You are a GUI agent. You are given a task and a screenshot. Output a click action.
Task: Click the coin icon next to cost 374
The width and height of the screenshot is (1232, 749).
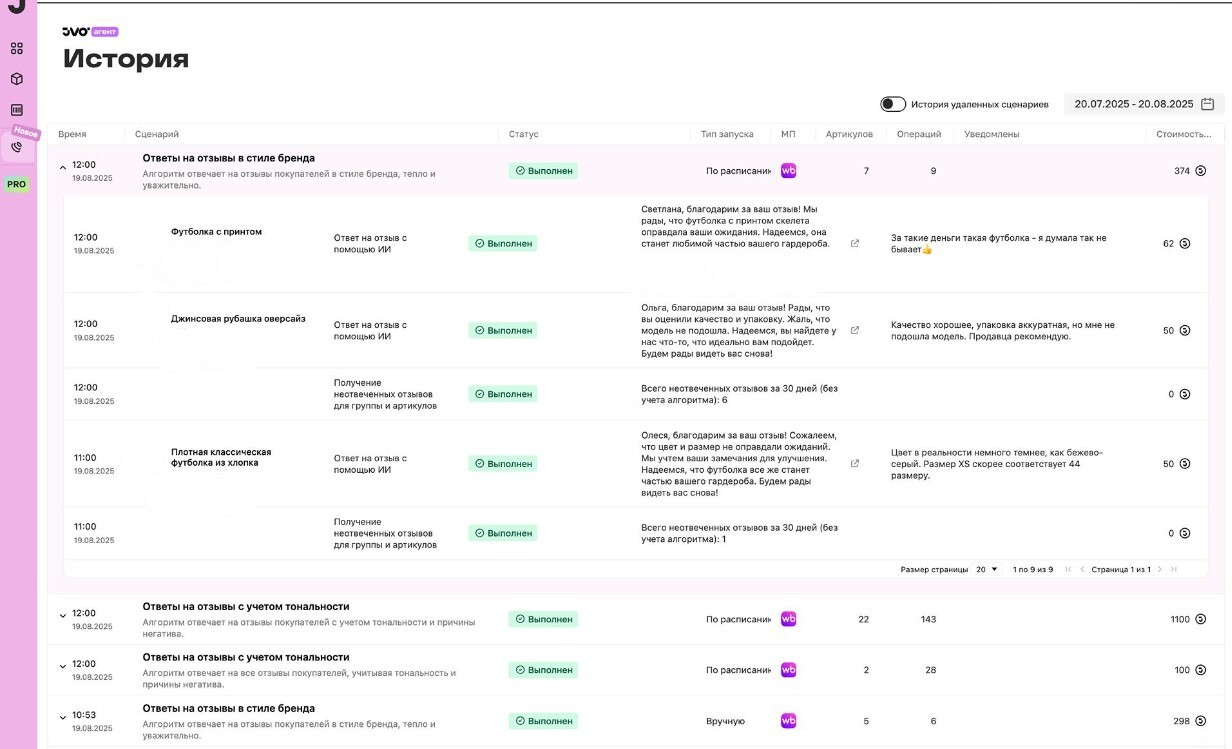point(1201,171)
